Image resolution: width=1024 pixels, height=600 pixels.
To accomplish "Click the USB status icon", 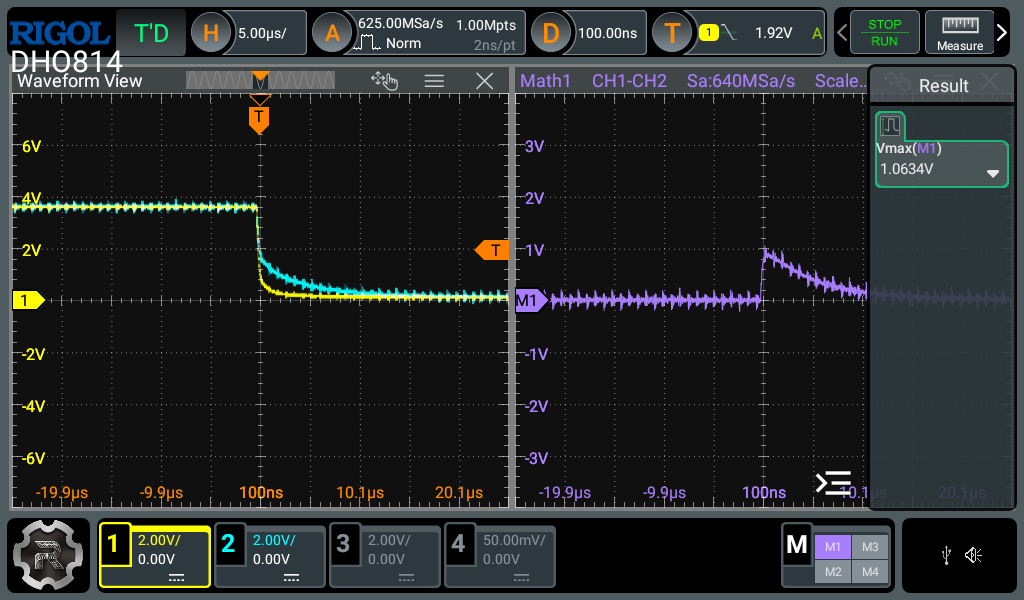I will 947,555.
